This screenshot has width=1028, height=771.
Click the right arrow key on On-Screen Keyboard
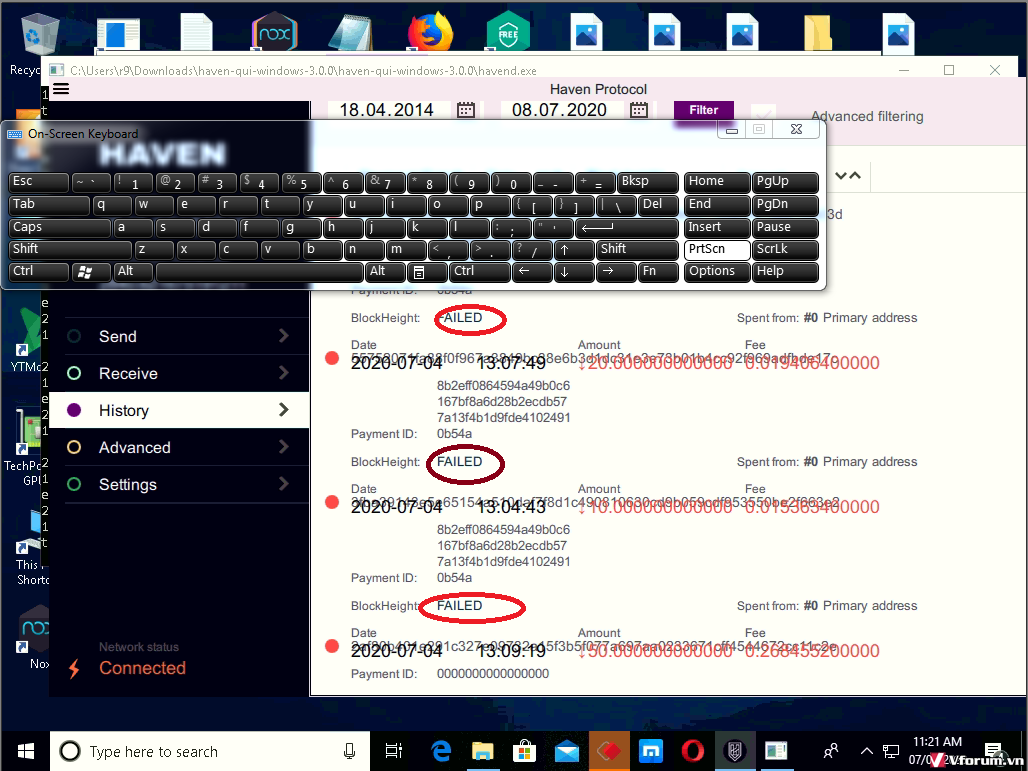(x=616, y=272)
